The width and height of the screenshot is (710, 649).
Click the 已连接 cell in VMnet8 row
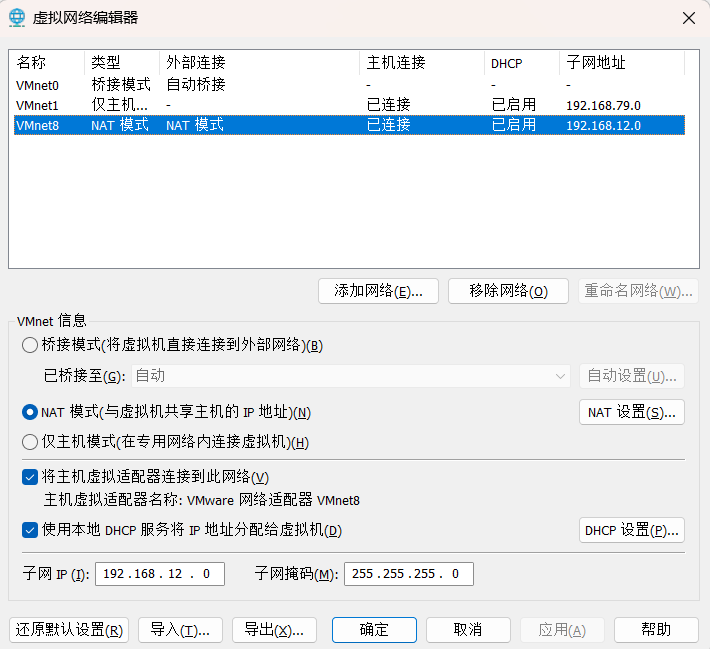389,125
